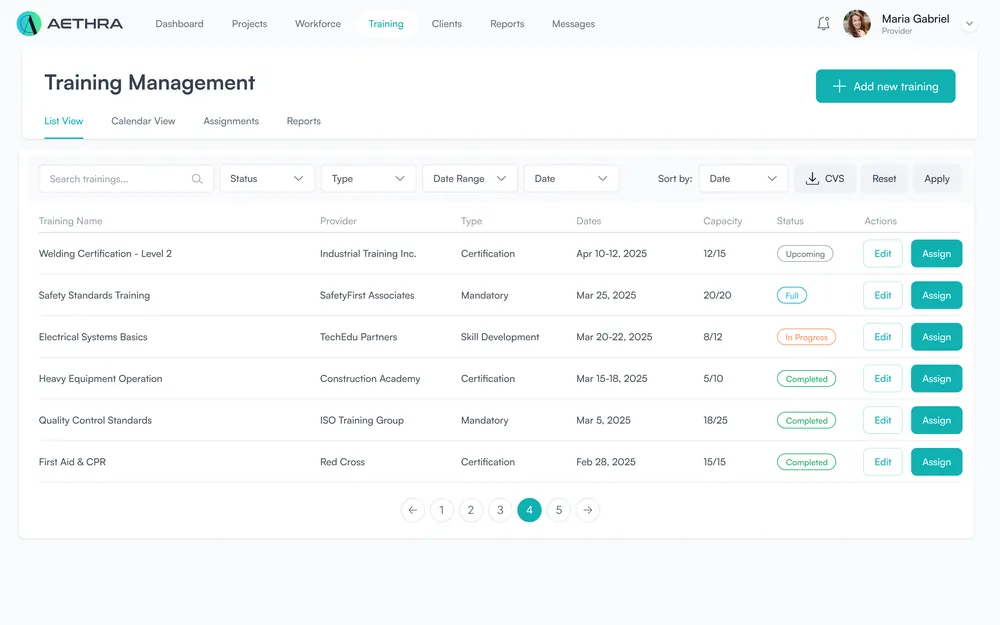Screen dimensions: 1000x625
Task: Edit the Electrical Systems Basics row
Action: point(883,337)
